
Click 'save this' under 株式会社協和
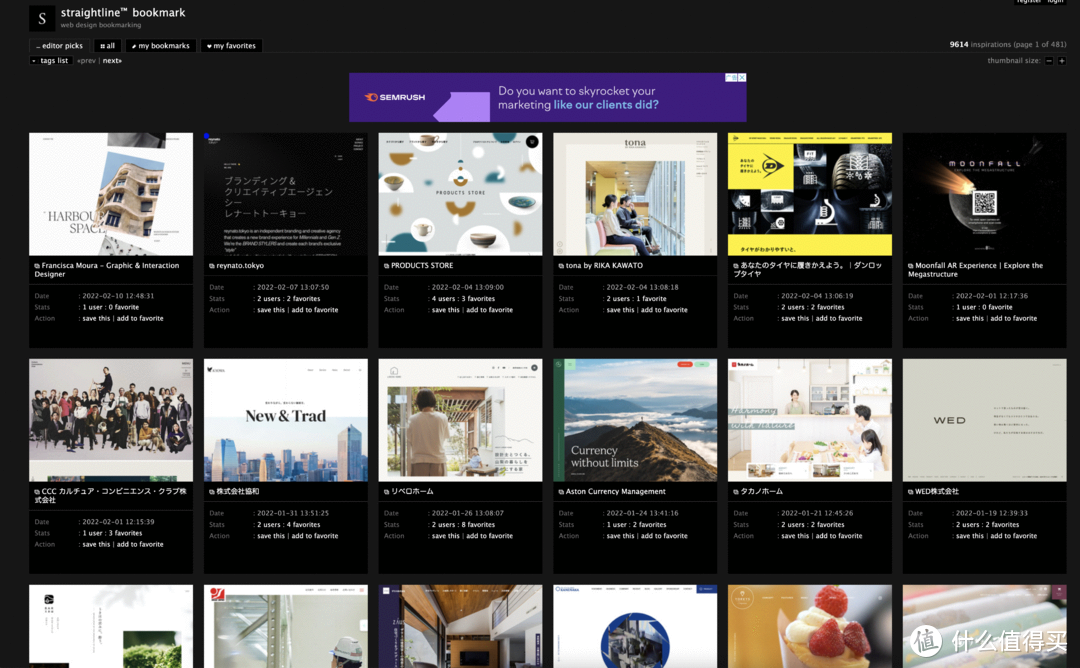[271, 536]
